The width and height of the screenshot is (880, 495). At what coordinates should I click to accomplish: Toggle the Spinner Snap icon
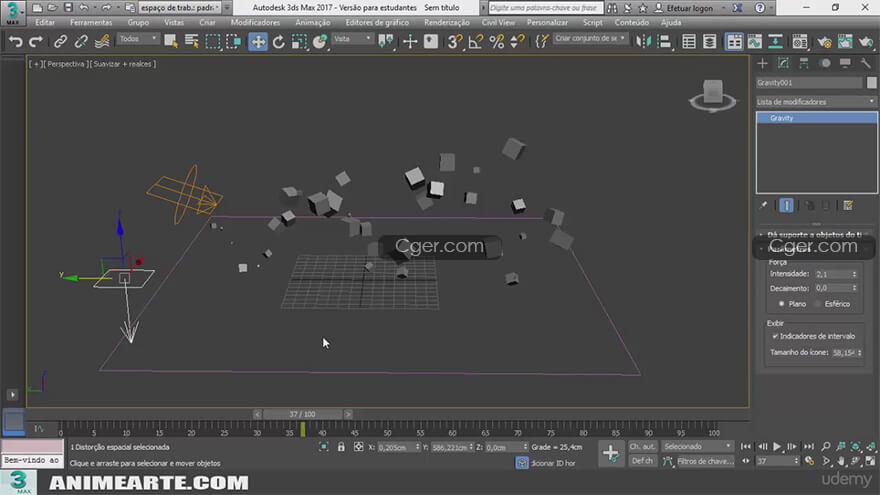click(x=517, y=42)
